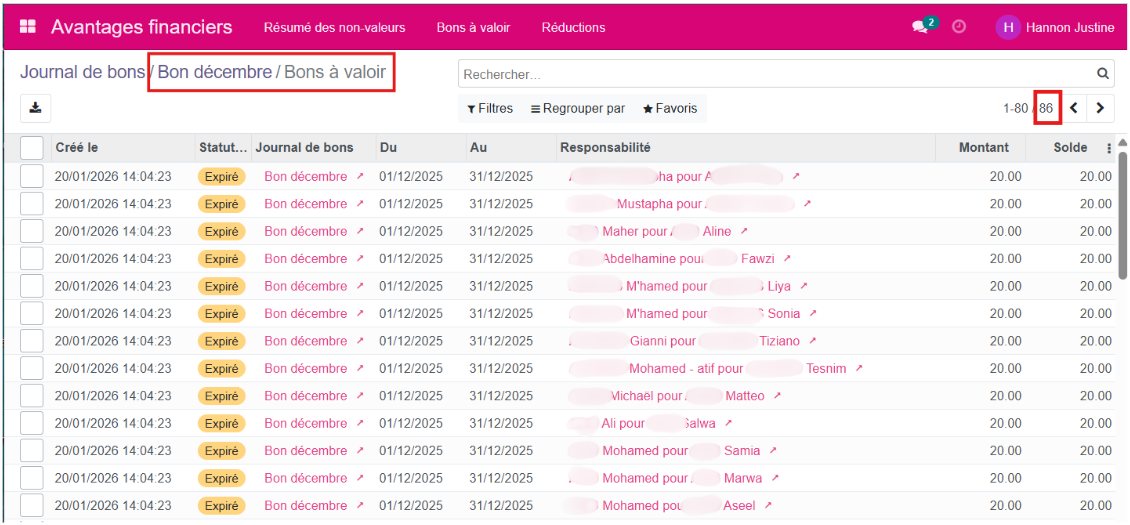Navigate to Journal de bons breadcrumb
Image resolution: width=1130 pixels, height=525 pixels.
point(82,72)
